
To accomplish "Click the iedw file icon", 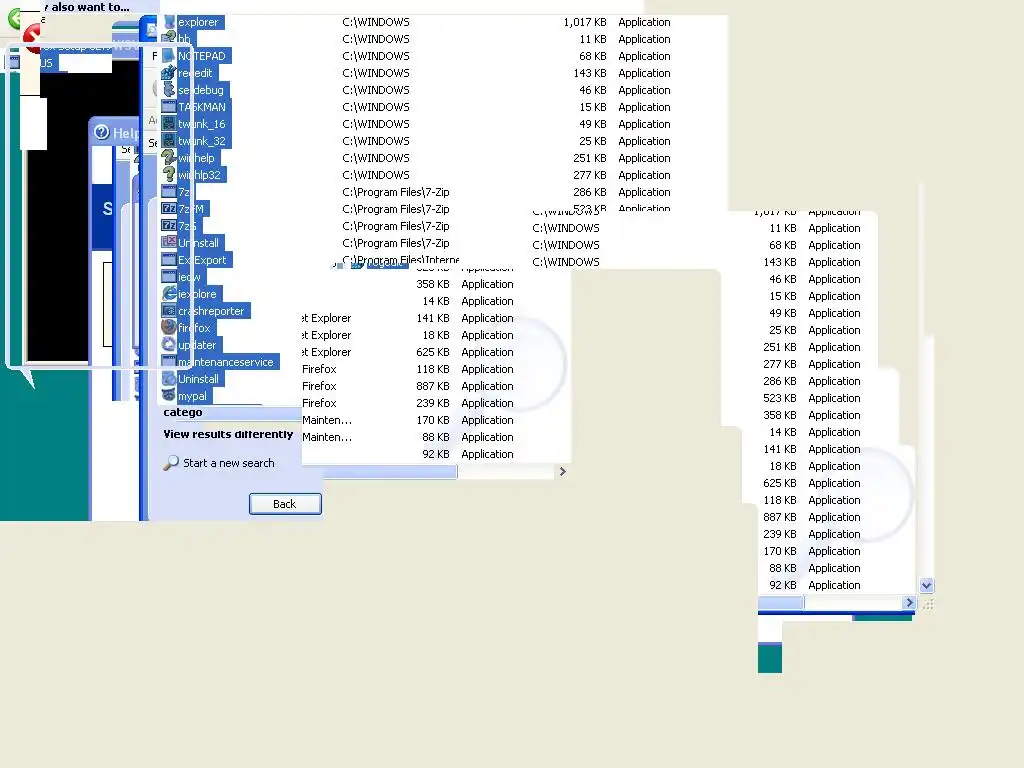I will [x=169, y=277].
